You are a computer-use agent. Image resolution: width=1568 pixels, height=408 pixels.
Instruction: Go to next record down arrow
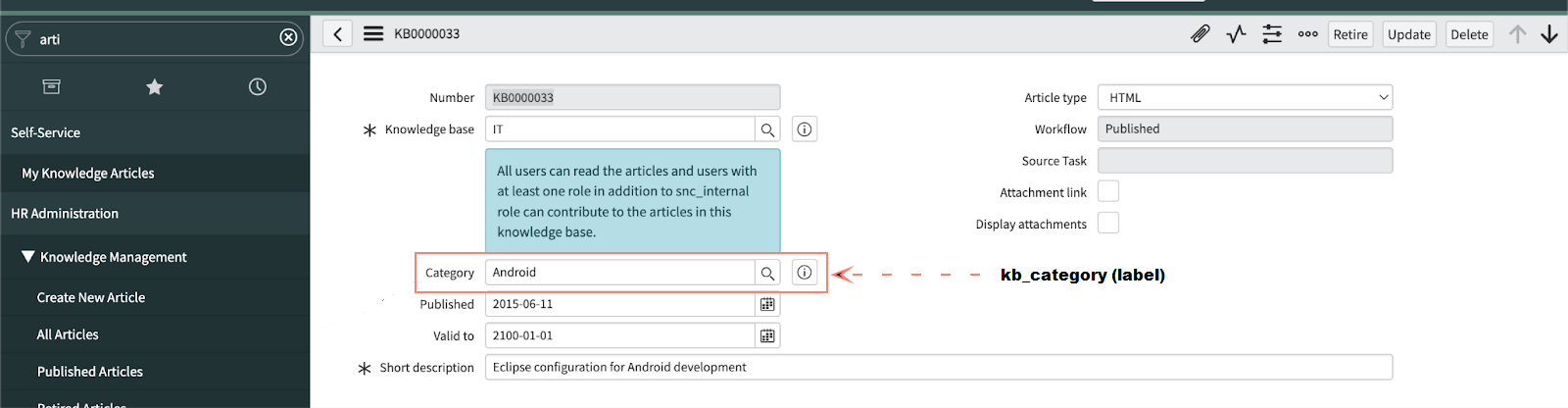pos(1549,34)
